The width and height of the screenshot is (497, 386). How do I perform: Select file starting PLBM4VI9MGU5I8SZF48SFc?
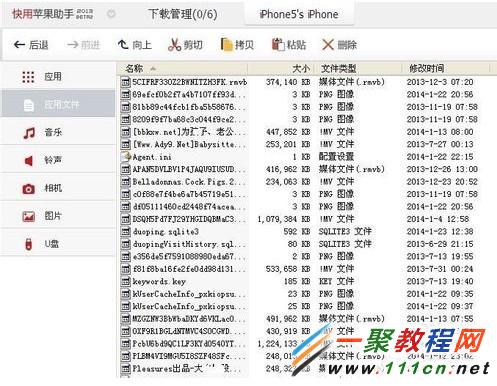pyautogui.click(x=188, y=356)
